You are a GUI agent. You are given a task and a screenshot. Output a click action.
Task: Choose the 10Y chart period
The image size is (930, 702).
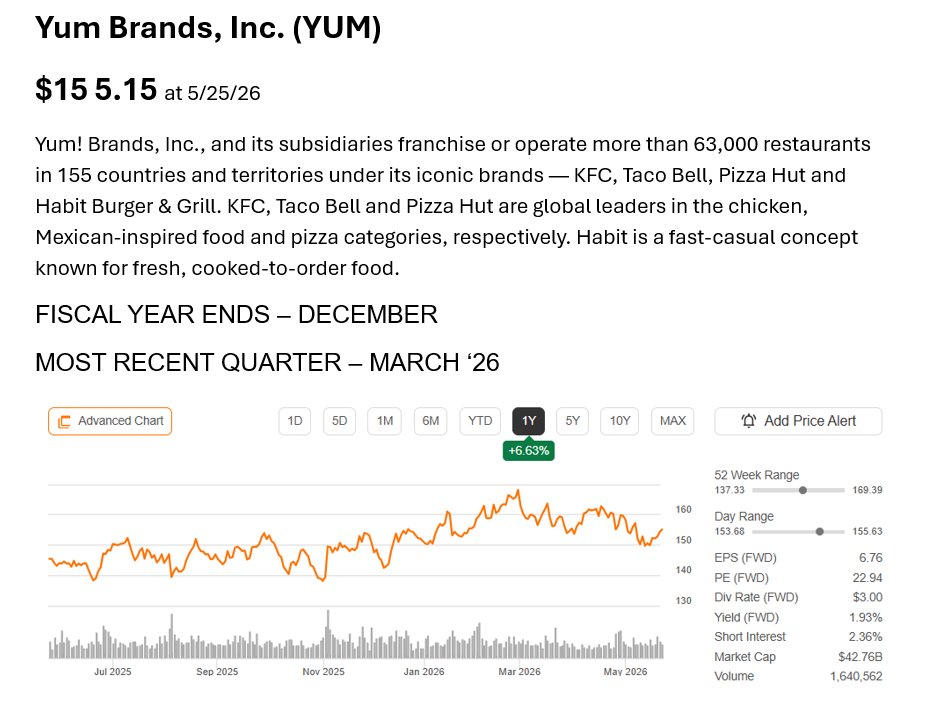620,421
